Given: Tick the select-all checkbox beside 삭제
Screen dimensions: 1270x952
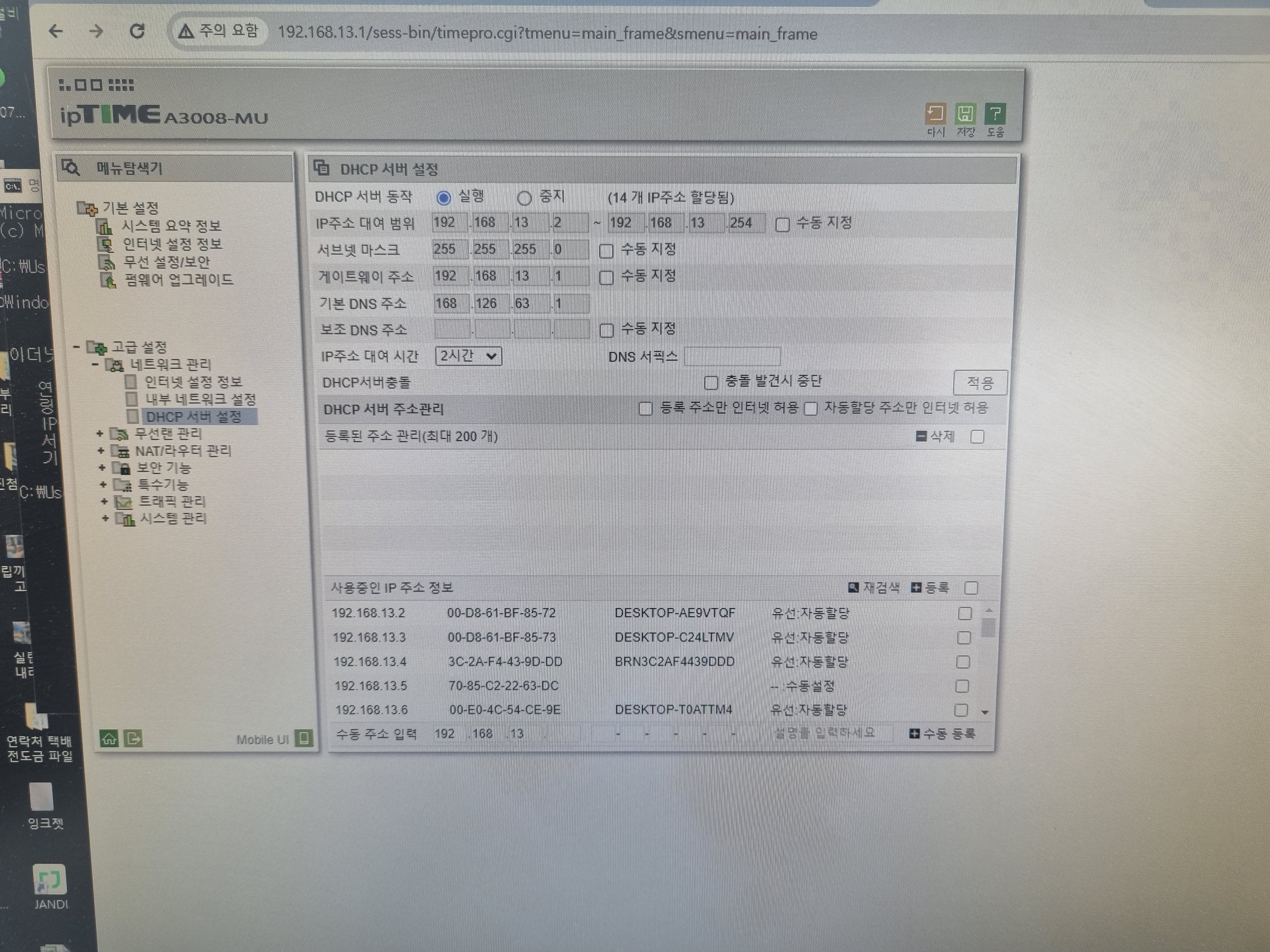Looking at the screenshot, I should [977, 437].
